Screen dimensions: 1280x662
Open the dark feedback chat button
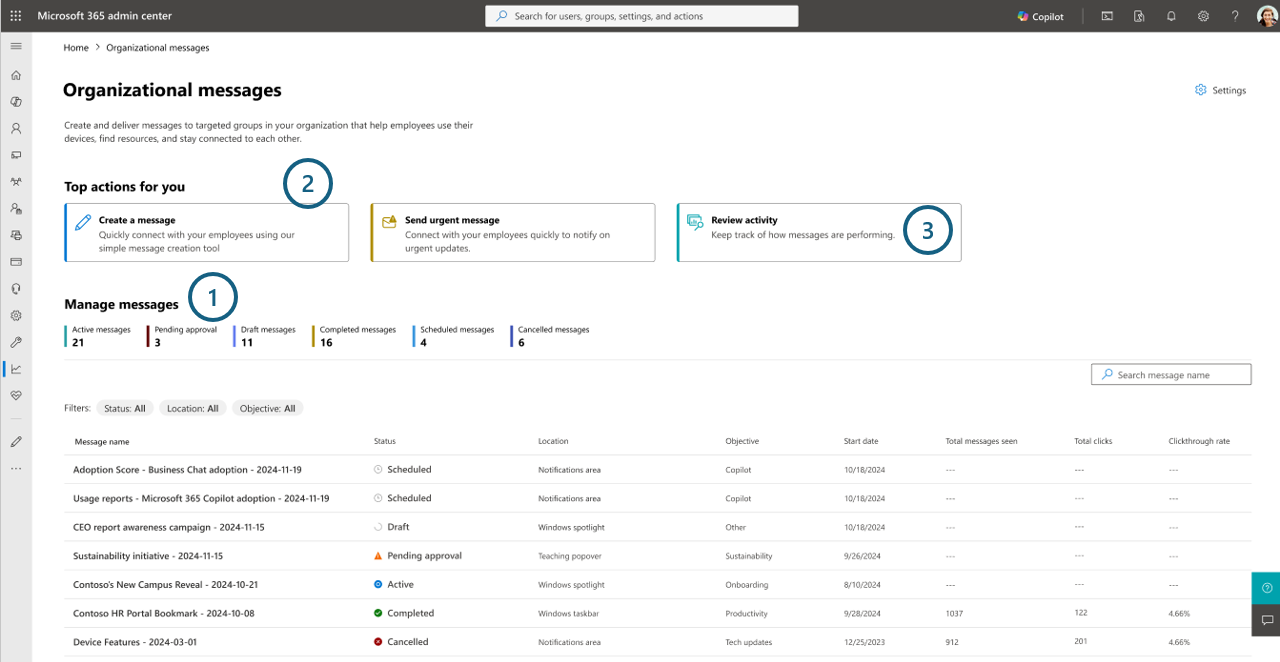coord(1266,620)
